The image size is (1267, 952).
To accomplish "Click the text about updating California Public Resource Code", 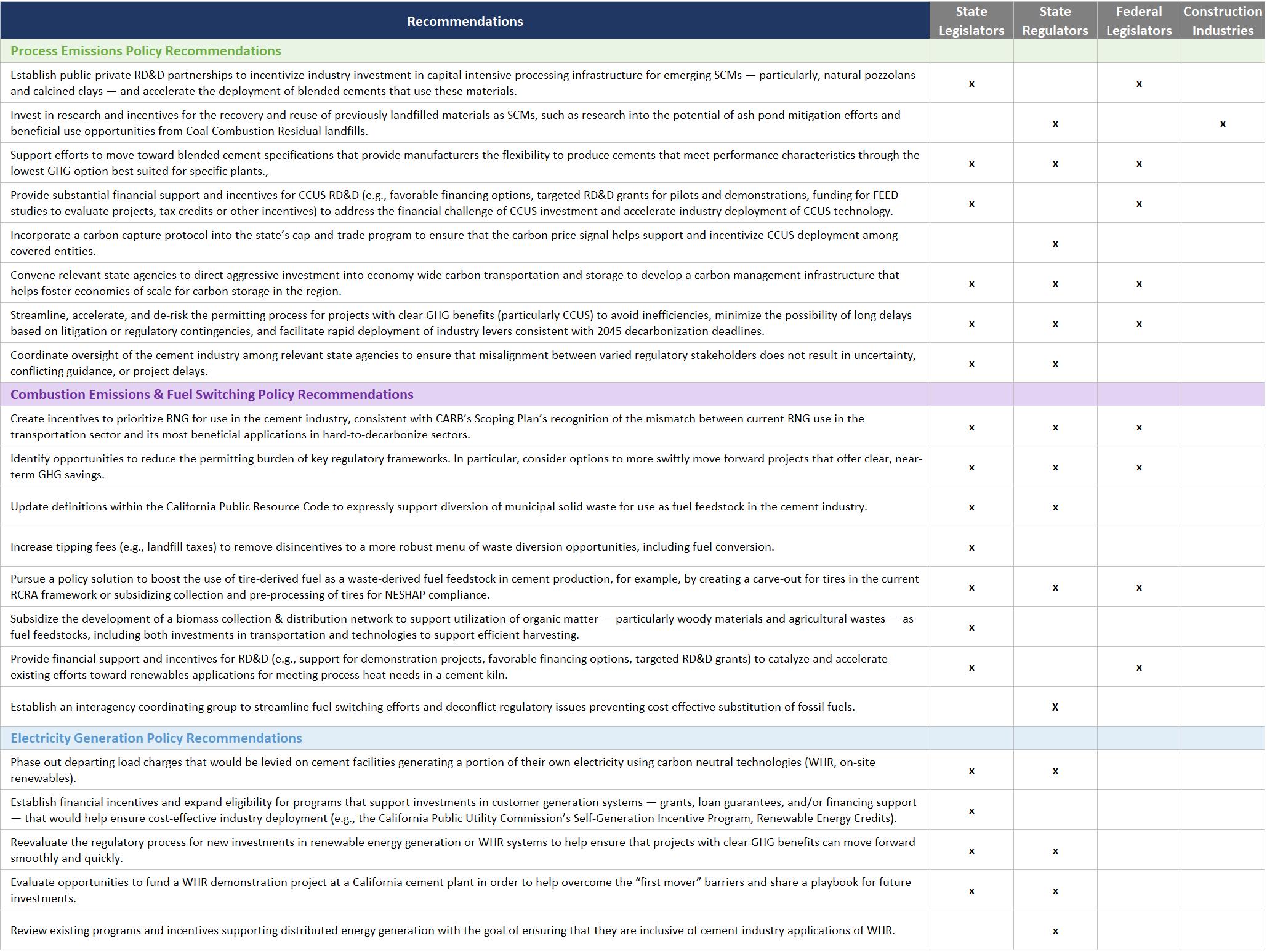I will click(438, 507).
